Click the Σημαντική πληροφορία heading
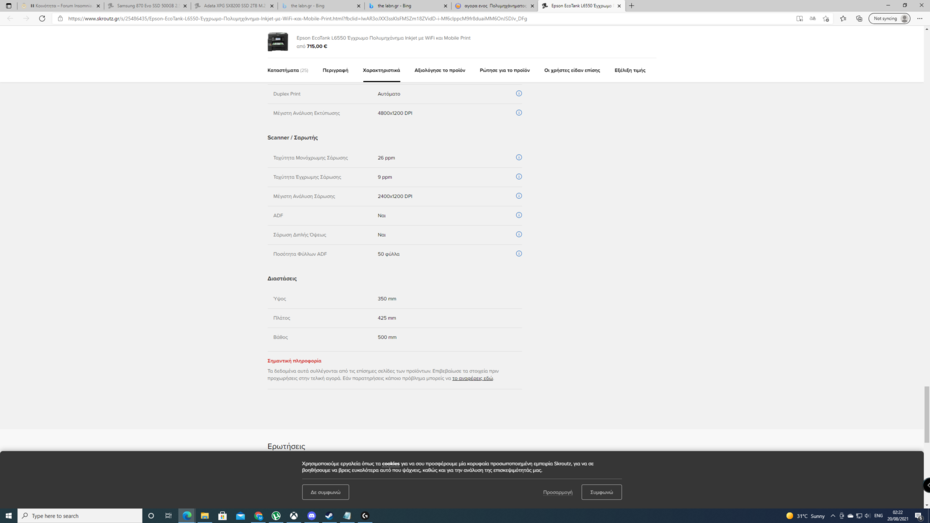930x523 pixels. 294,361
